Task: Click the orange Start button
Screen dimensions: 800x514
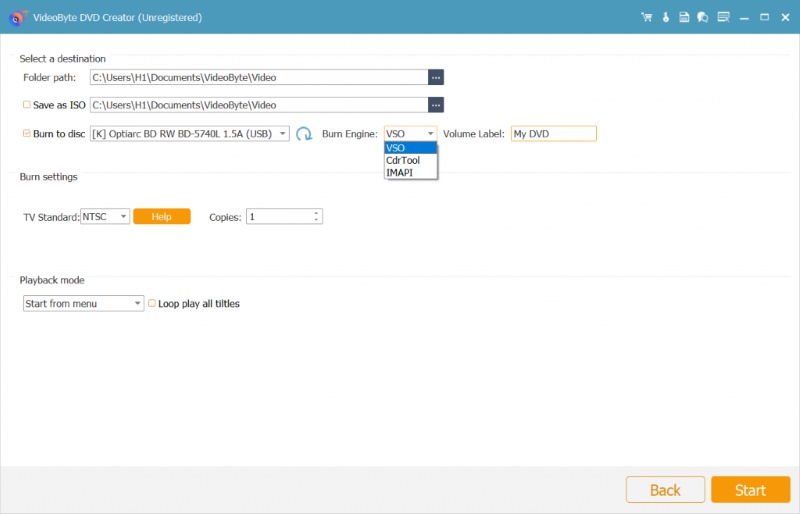Action: (750, 490)
